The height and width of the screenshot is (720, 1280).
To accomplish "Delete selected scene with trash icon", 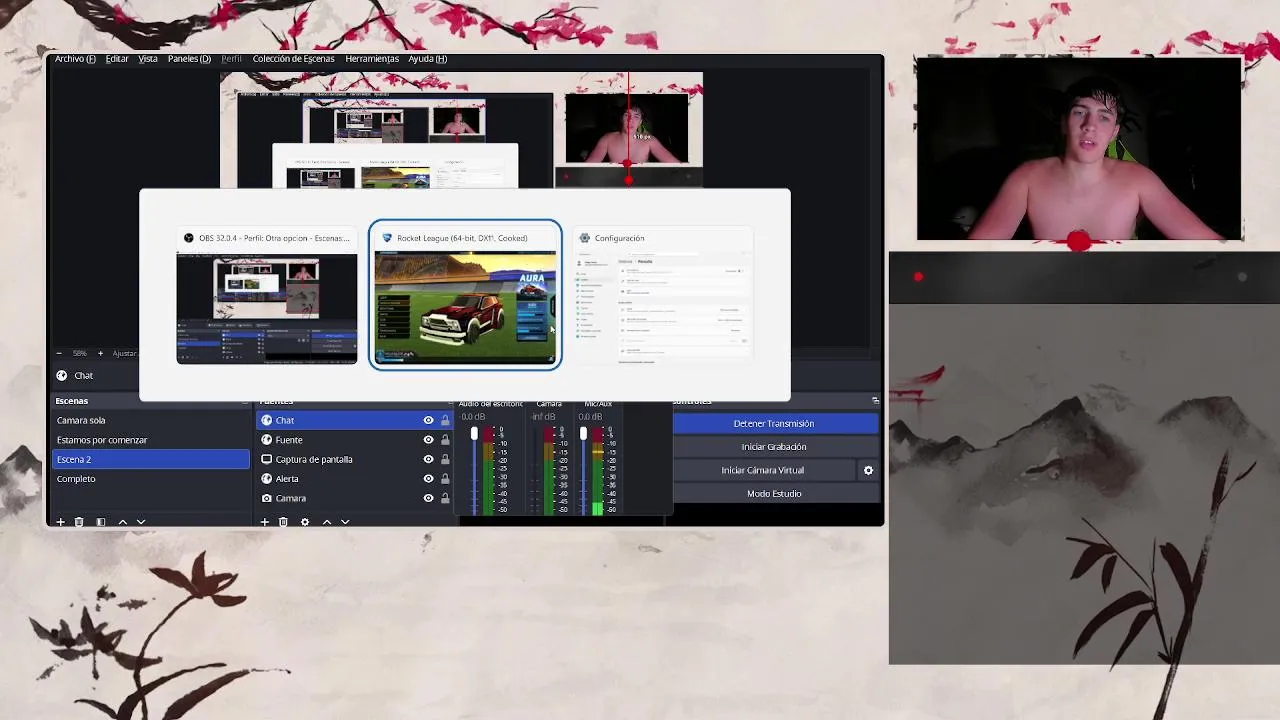I will tap(79, 522).
